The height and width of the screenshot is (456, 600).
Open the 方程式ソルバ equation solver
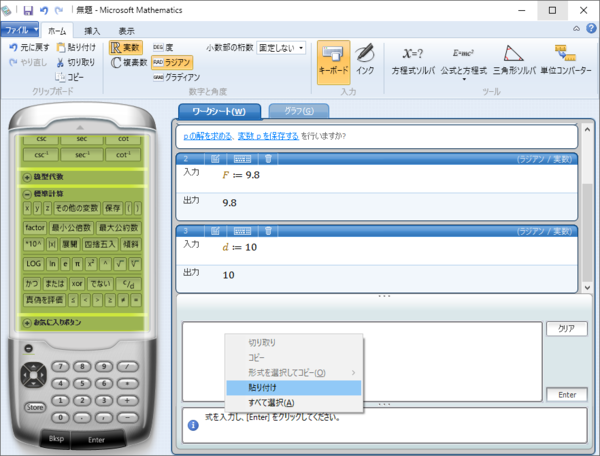[x=413, y=60]
